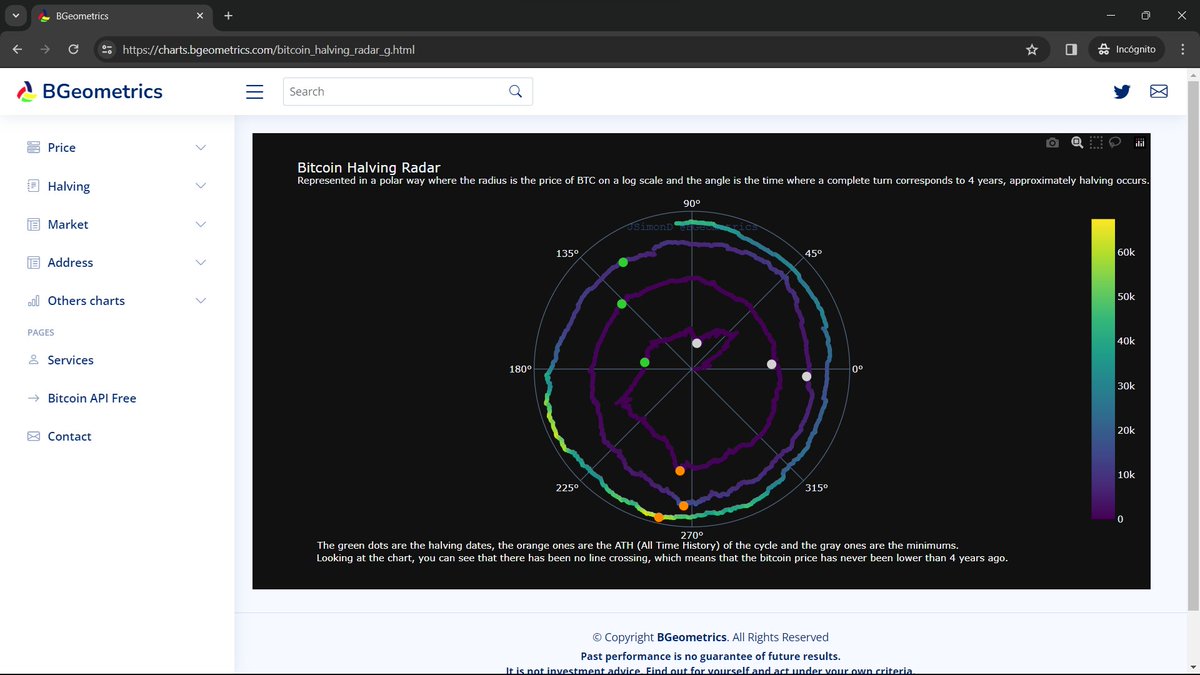Toggle the hamburger sidebar menu
The height and width of the screenshot is (675, 1200).
pyautogui.click(x=255, y=91)
